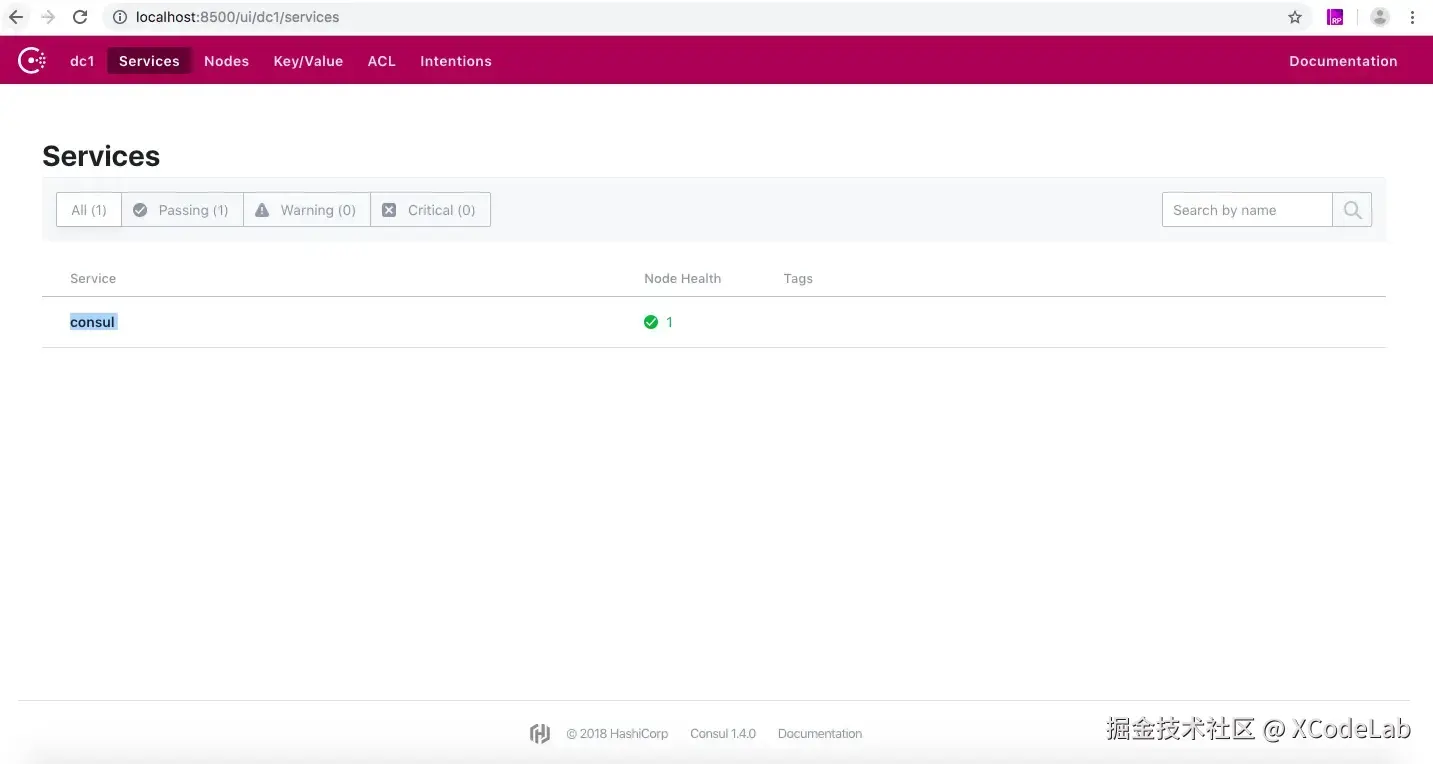This screenshot has width=1433, height=764.
Task: Click the browser address bar URL
Action: pyautogui.click(x=237, y=17)
